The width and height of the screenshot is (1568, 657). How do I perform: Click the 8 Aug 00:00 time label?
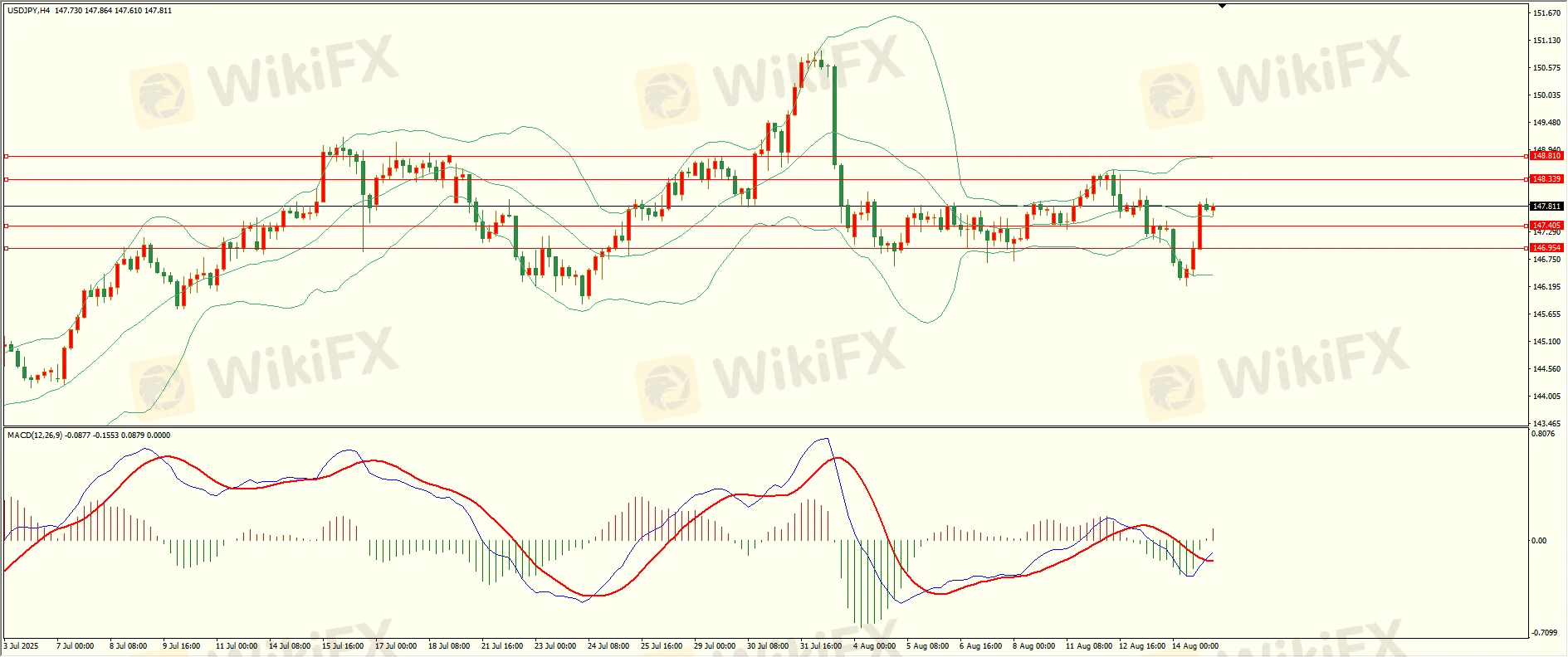tap(1033, 646)
